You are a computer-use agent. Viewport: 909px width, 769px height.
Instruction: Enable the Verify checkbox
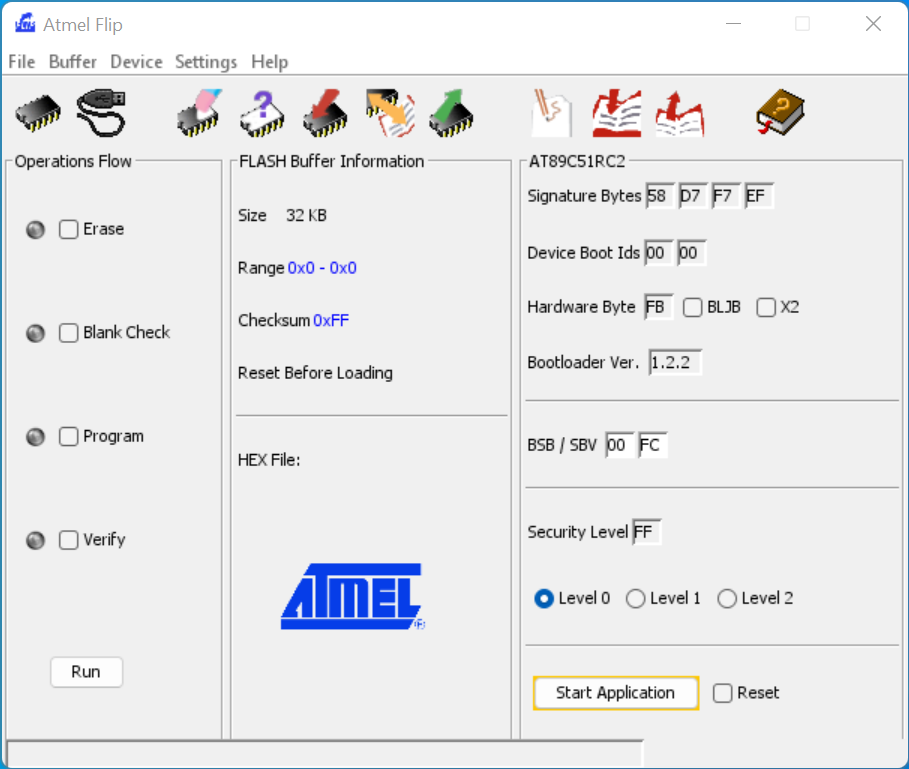click(x=68, y=540)
